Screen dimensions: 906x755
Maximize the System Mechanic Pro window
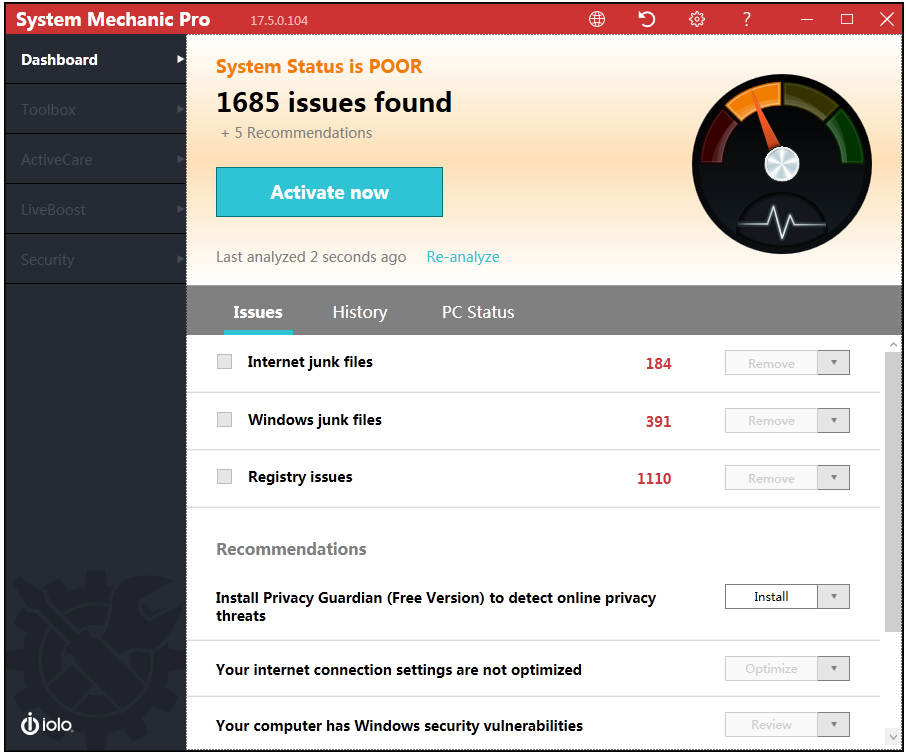847,19
